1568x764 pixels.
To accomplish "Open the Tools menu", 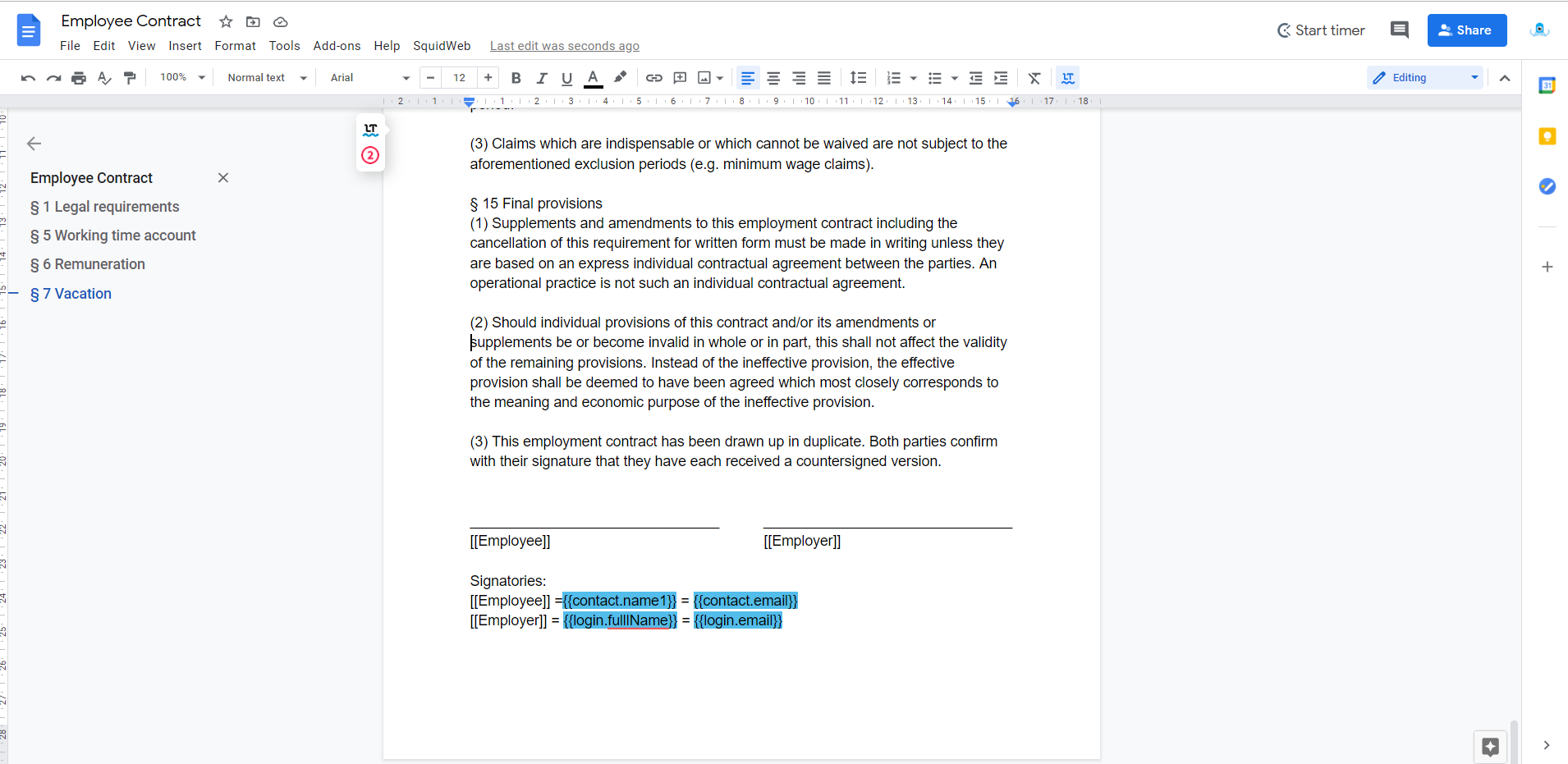I will pos(284,46).
